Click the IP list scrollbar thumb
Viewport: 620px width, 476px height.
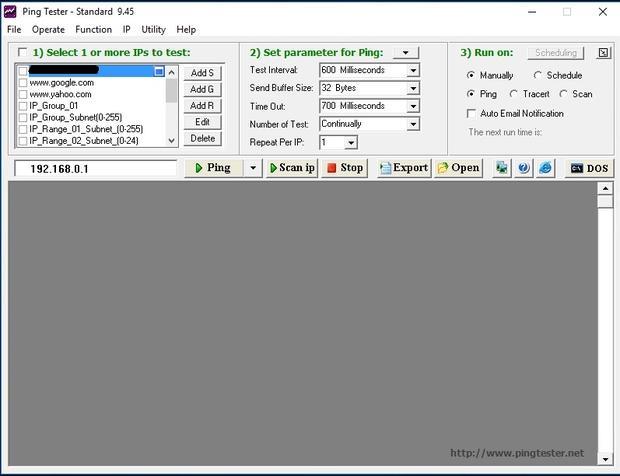(x=171, y=91)
